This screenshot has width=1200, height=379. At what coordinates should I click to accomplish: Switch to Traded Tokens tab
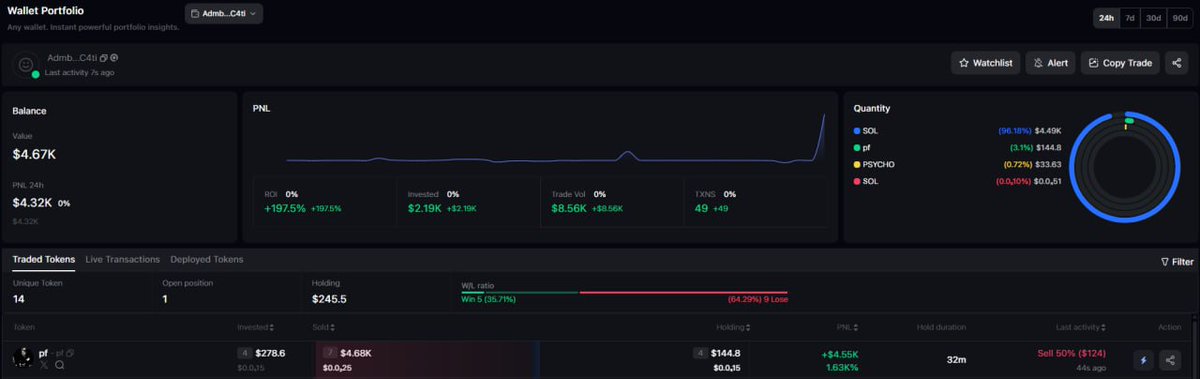tap(43, 259)
